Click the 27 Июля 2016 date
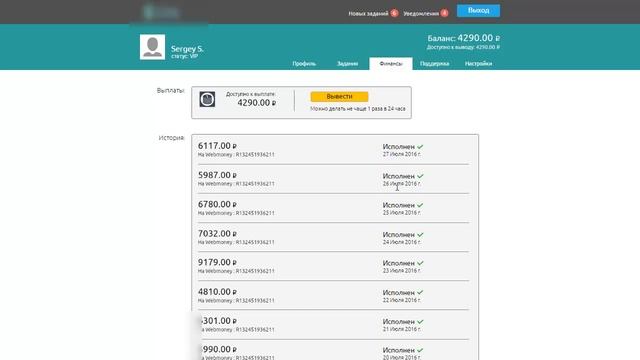This screenshot has width=640, height=360. tap(402, 154)
